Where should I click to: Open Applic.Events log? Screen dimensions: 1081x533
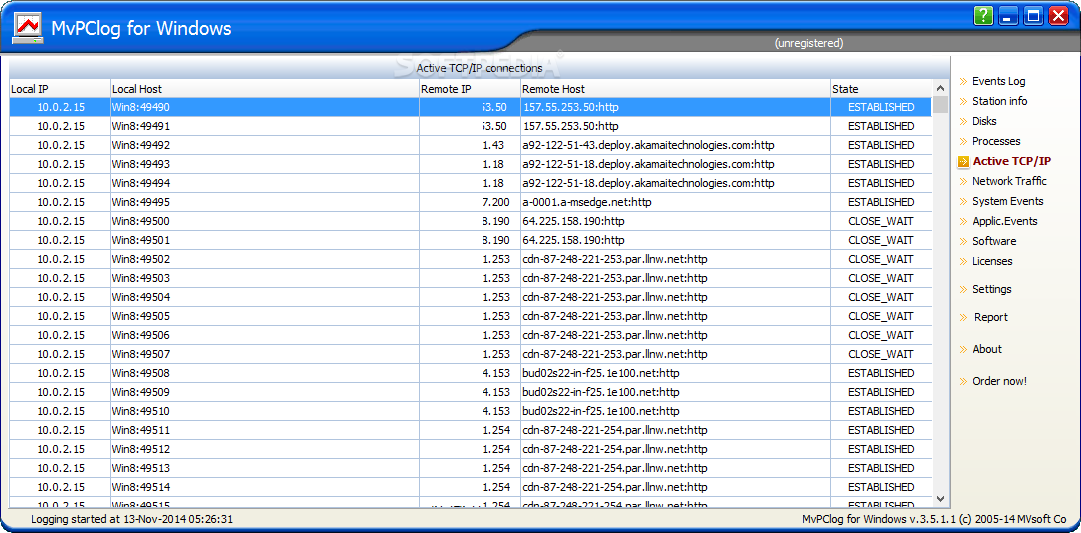1004,221
